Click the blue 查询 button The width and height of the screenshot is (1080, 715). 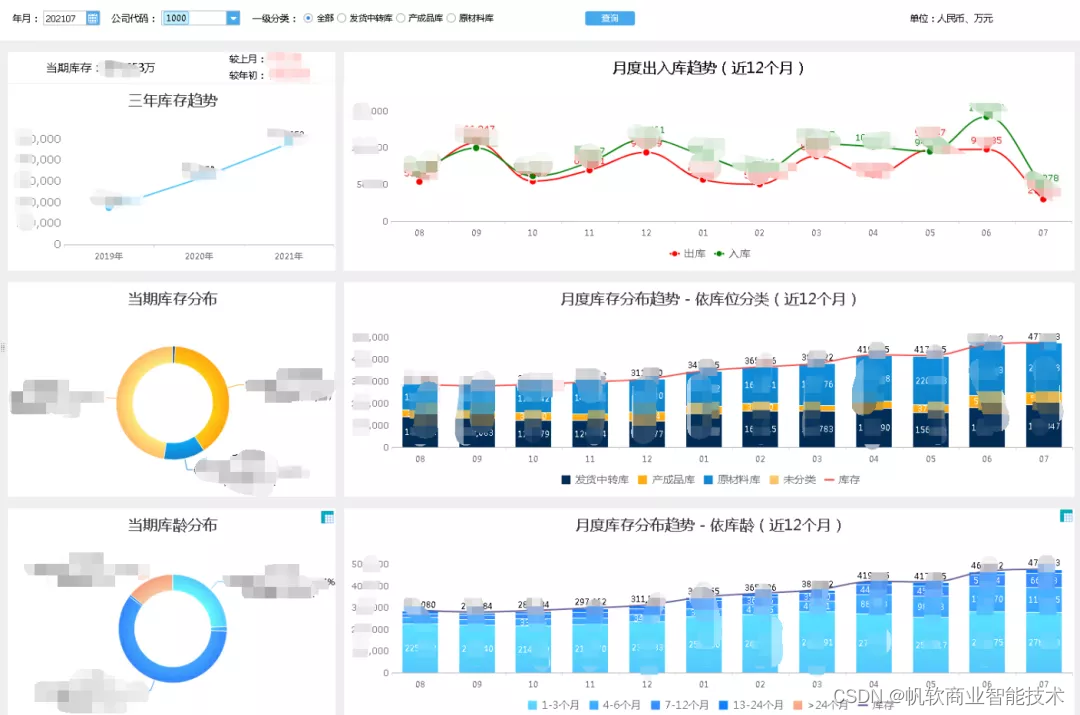[x=610, y=18]
